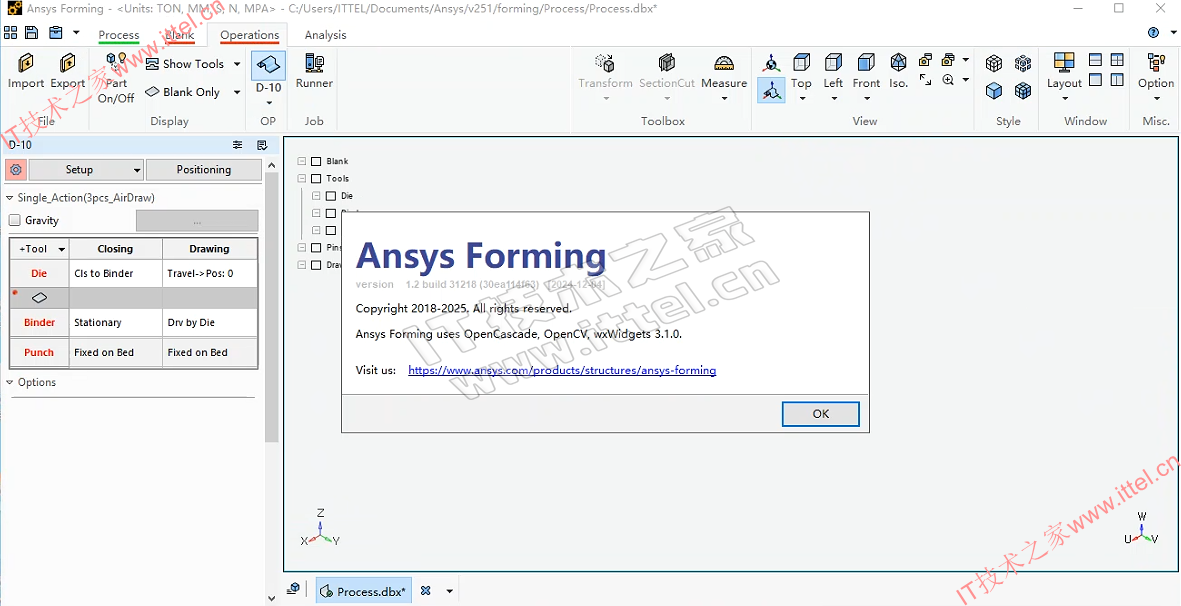Check the Drawbead tree checkbox below Pins
Viewport: 1181px width, 606px height.
[x=316, y=265]
